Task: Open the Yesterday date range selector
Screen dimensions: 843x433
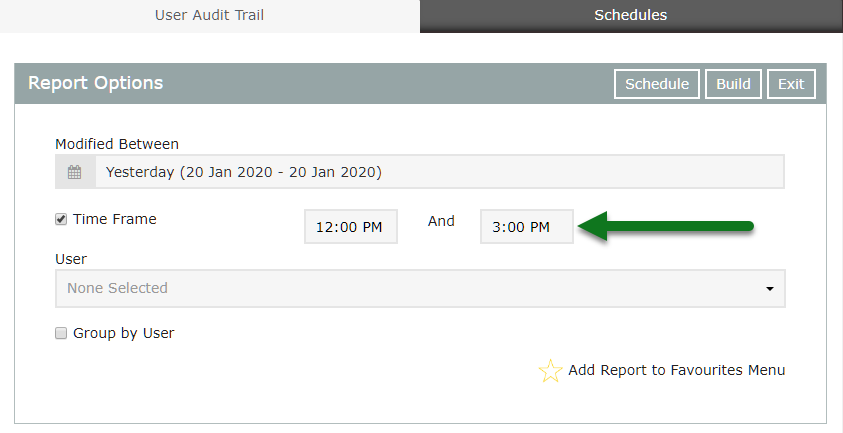Action: point(440,172)
